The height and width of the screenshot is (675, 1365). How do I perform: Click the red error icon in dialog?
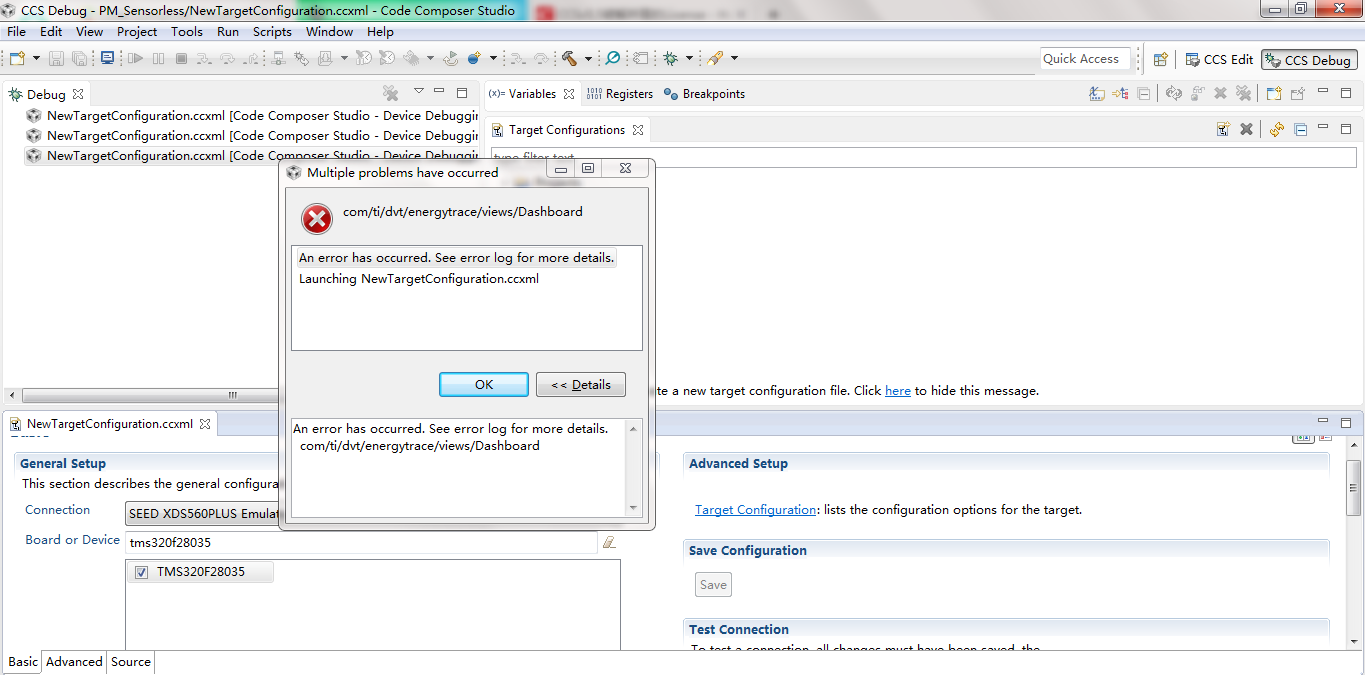click(317, 218)
